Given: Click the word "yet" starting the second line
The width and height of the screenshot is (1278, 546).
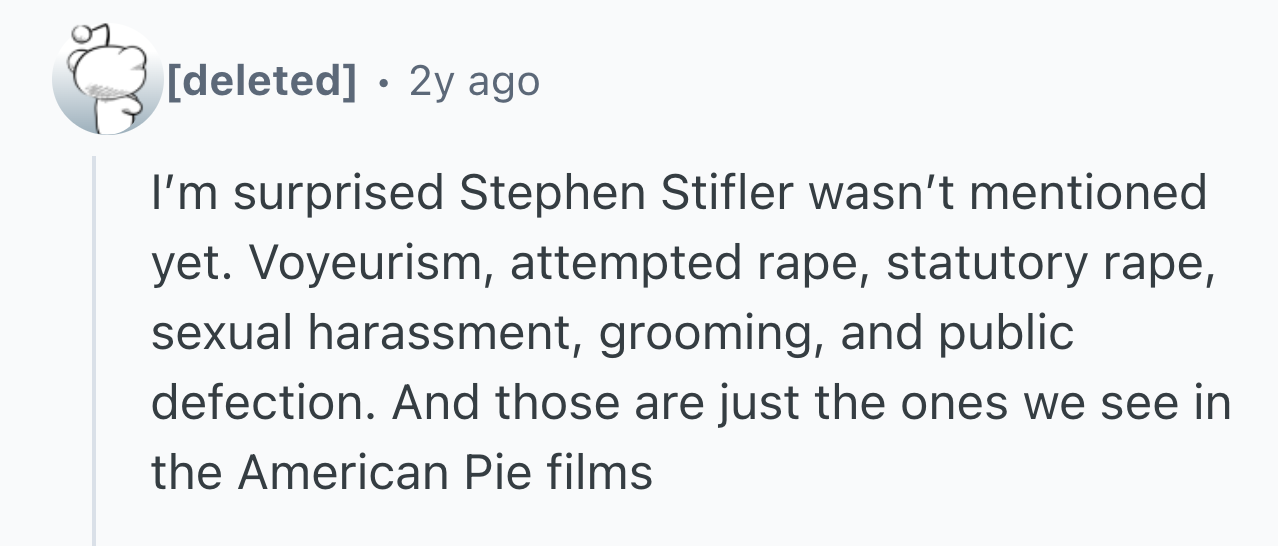Looking at the screenshot, I should [189, 264].
